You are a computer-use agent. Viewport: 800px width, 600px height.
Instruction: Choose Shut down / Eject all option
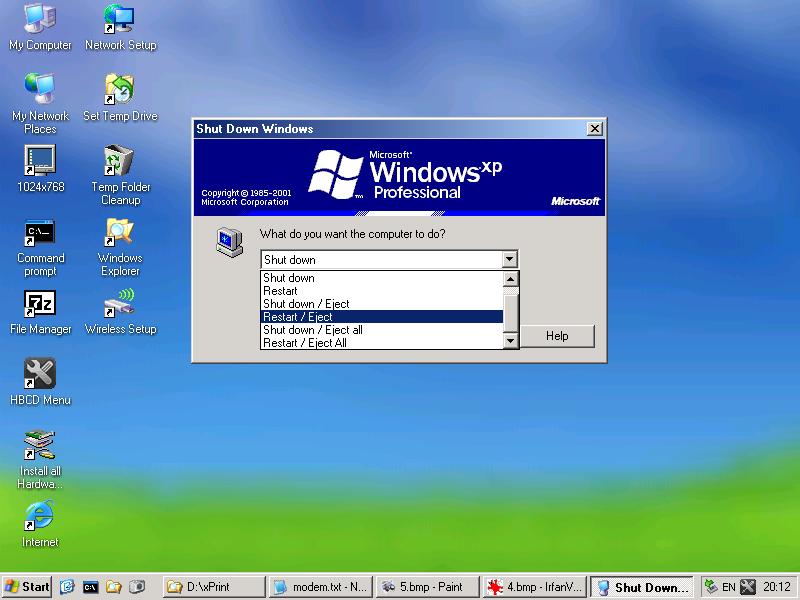click(382, 330)
